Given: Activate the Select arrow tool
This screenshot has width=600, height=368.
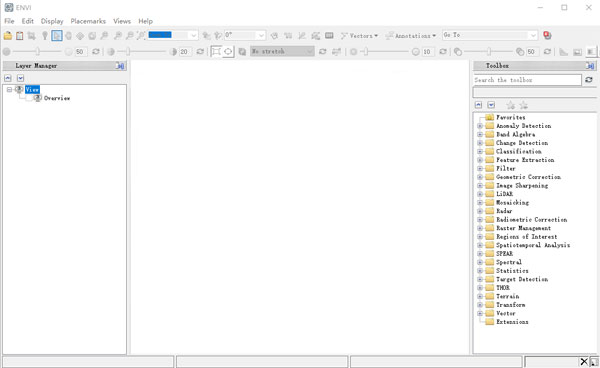Looking at the screenshot, I should pyautogui.click(x=57, y=36).
